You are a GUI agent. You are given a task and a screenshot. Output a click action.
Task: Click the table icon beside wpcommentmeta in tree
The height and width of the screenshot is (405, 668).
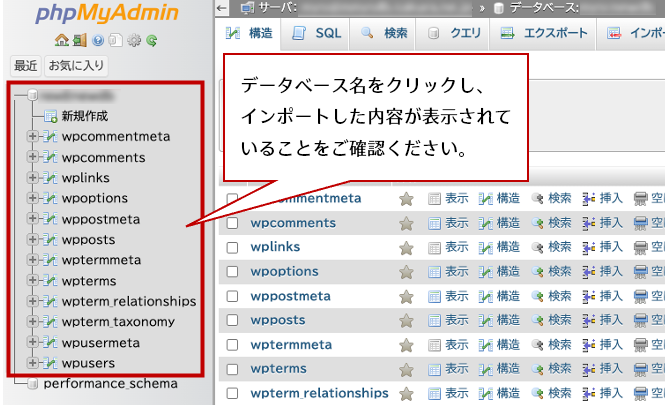tap(50, 136)
